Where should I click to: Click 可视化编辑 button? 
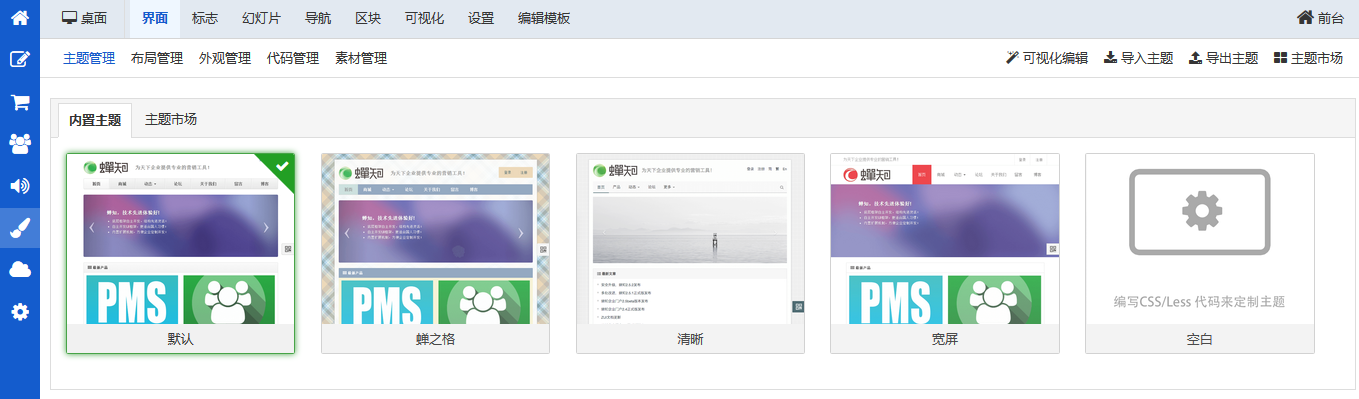(1047, 58)
